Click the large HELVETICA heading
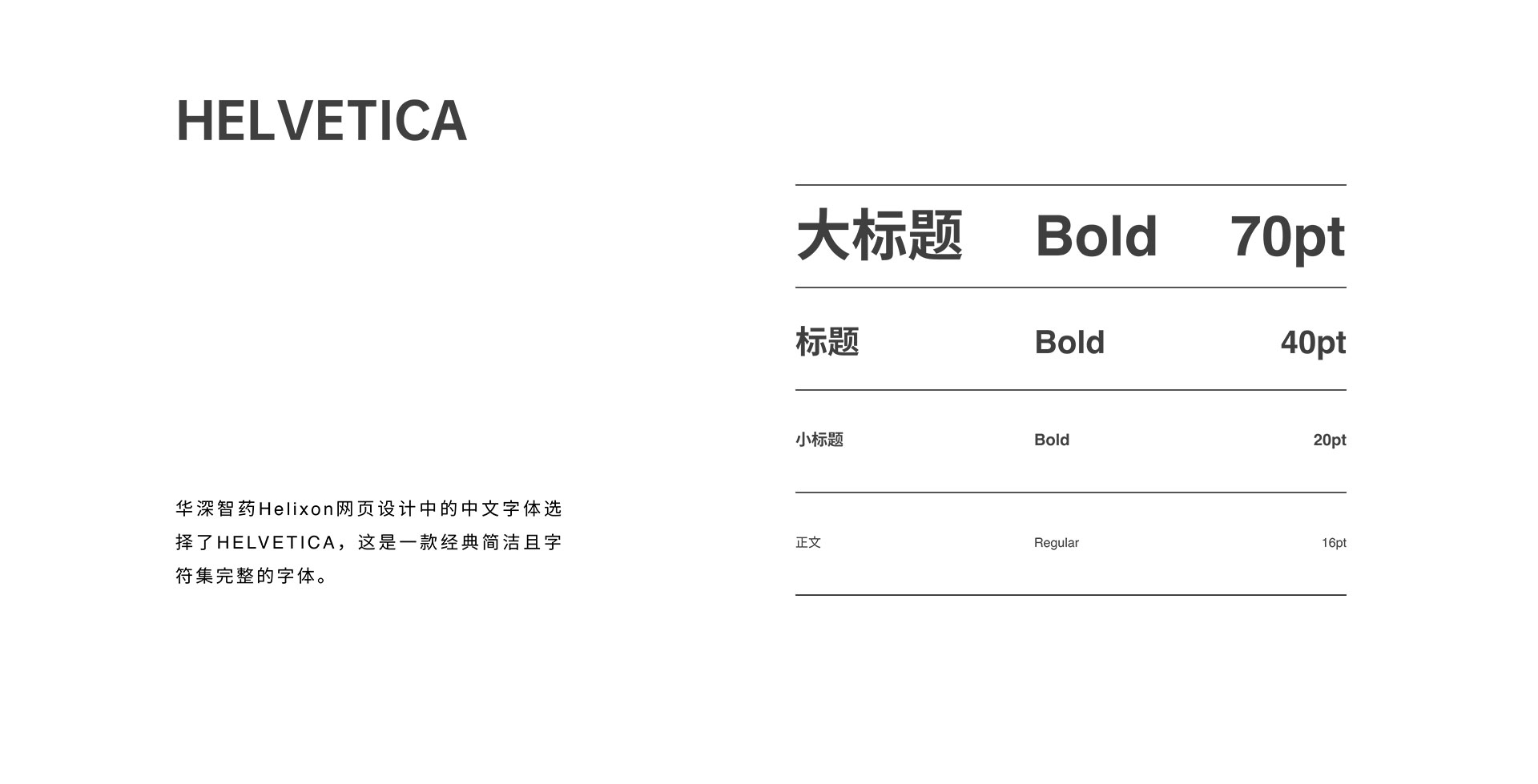1538x784 pixels. tap(321, 122)
